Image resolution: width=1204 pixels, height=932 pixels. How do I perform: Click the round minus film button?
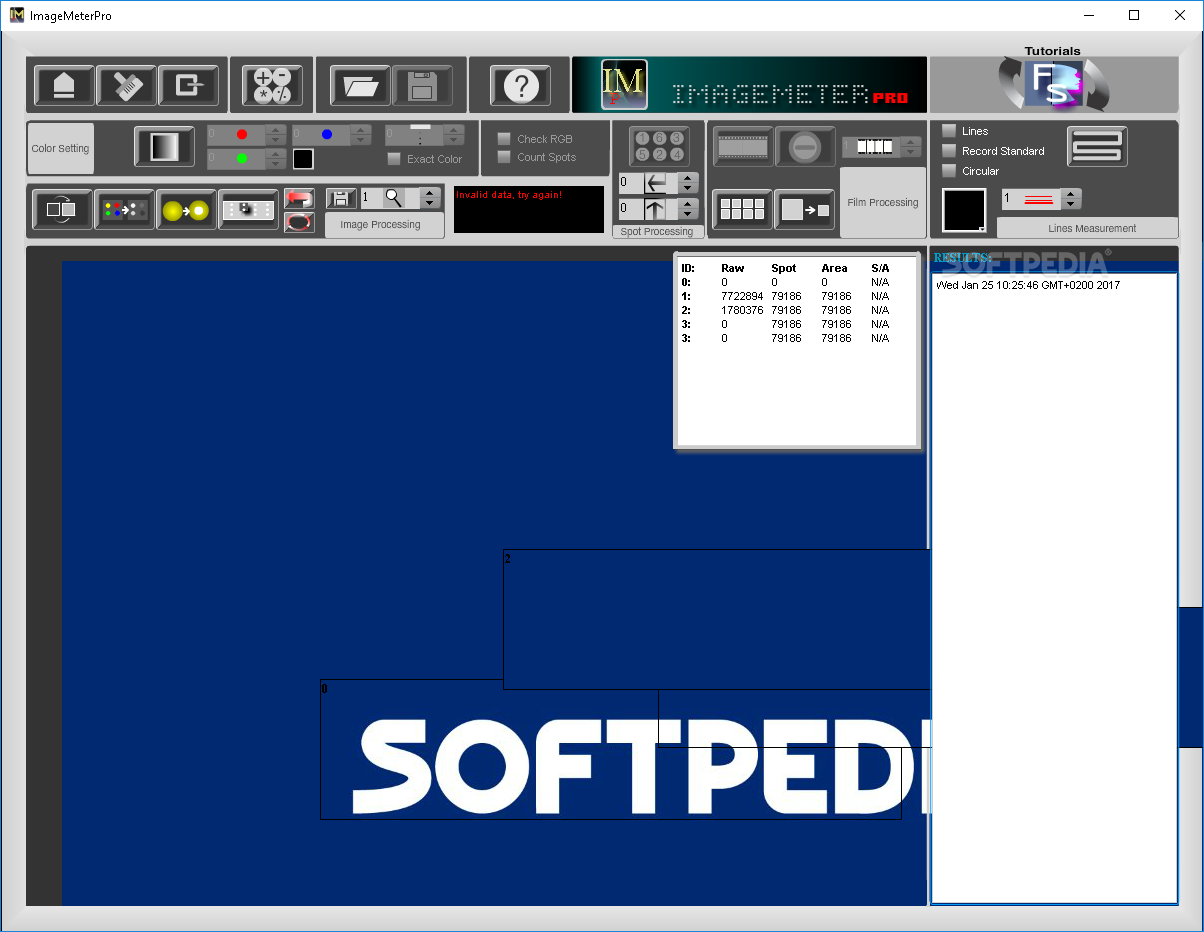point(805,146)
